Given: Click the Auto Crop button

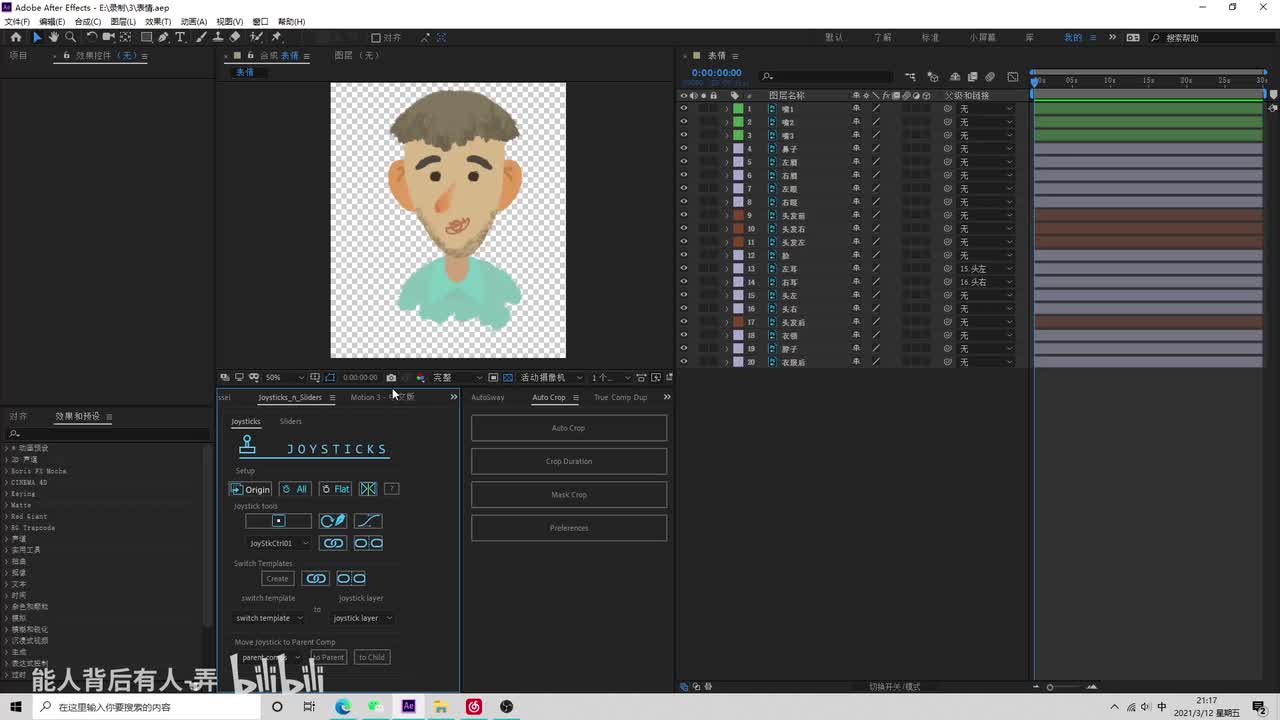Looking at the screenshot, I should pos(568,428).
